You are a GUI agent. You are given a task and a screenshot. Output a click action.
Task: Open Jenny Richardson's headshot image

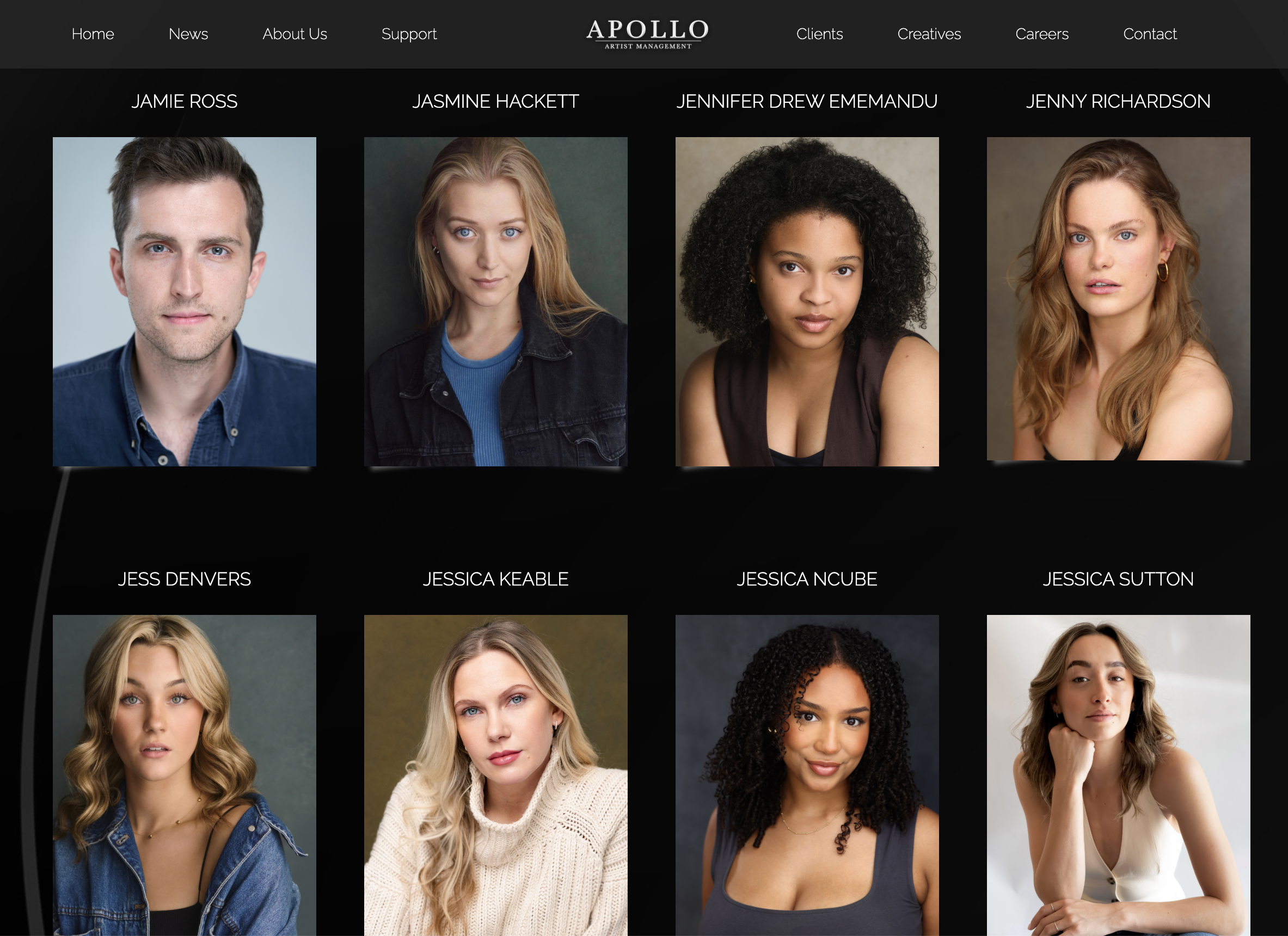tap(1118, 299)
